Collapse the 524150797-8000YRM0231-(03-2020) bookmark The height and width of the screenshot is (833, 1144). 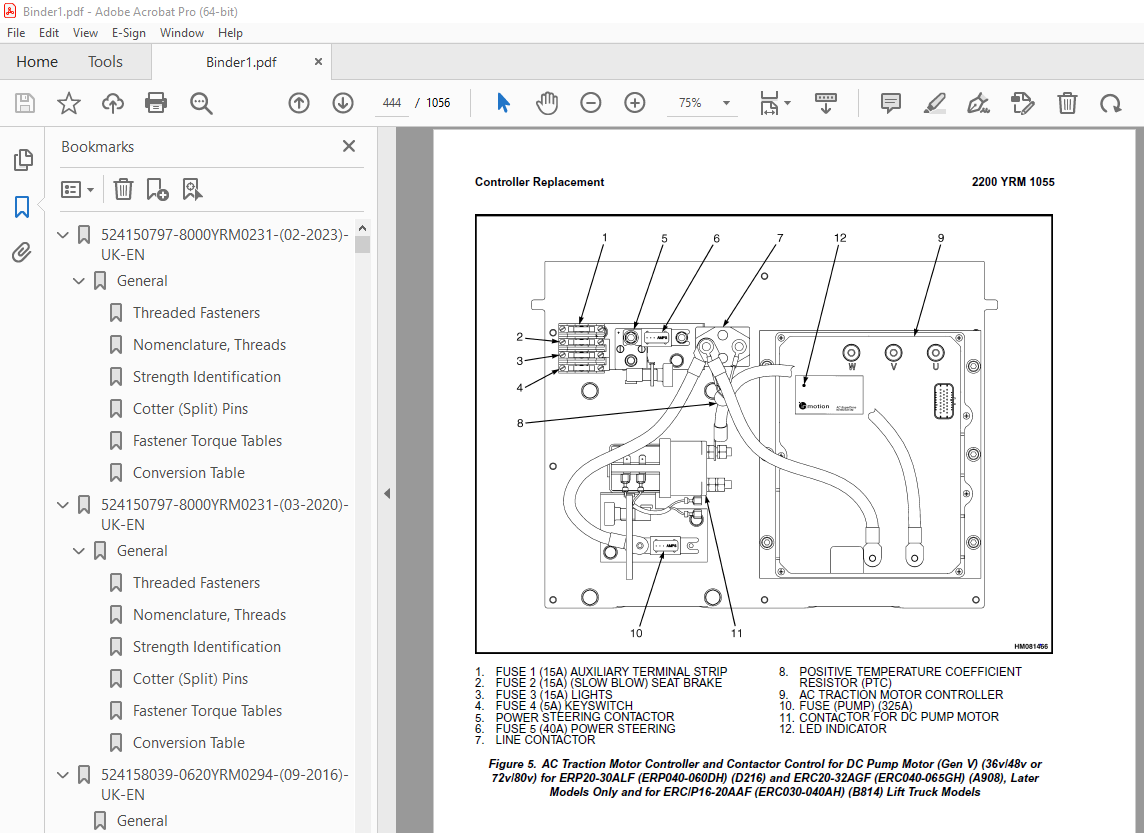click(x=63, y=505)
